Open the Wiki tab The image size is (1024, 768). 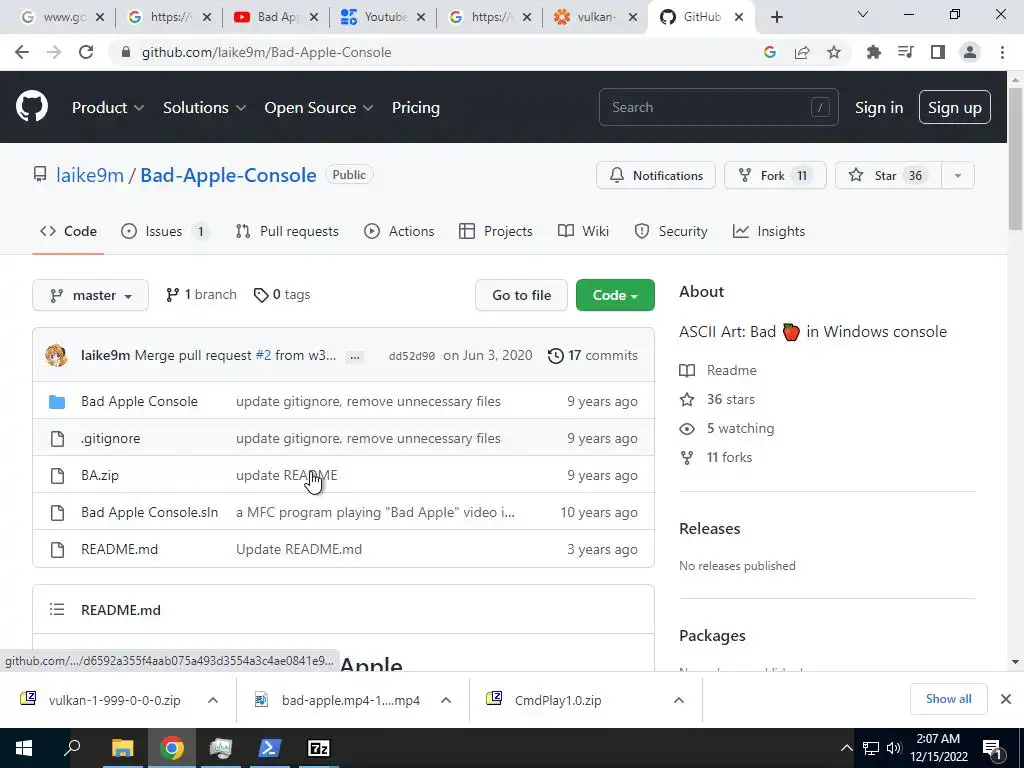click(583, 231)
